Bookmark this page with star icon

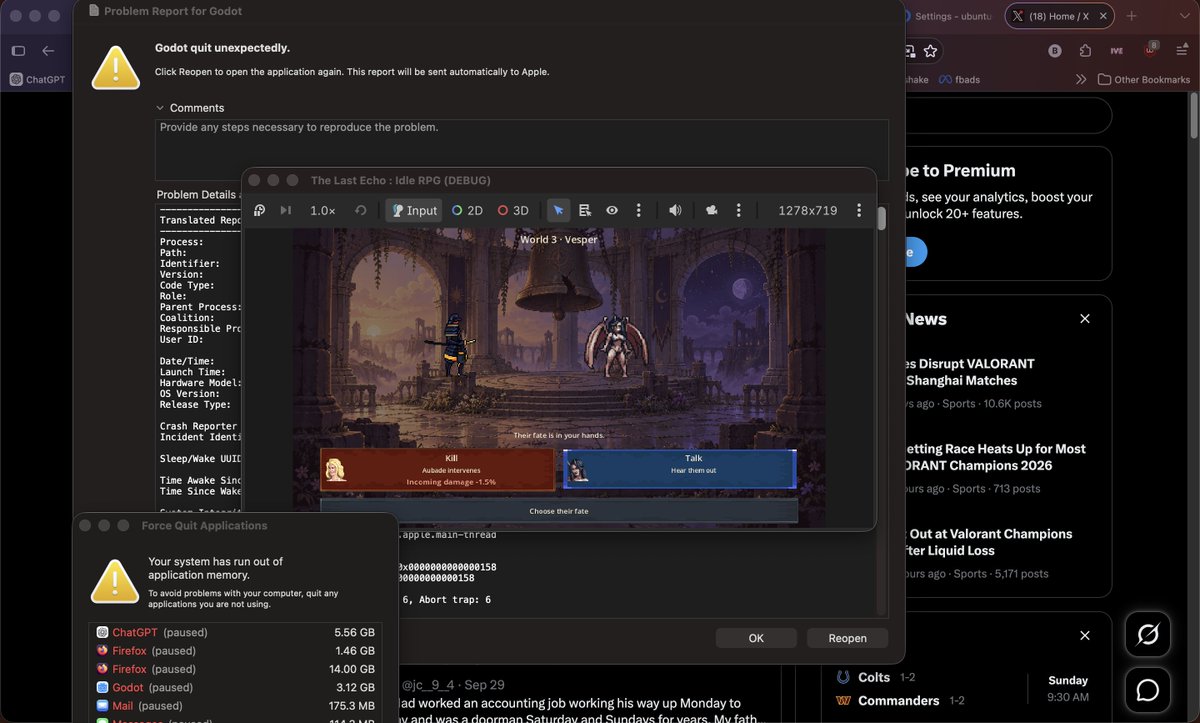click(x=931, y=51)
